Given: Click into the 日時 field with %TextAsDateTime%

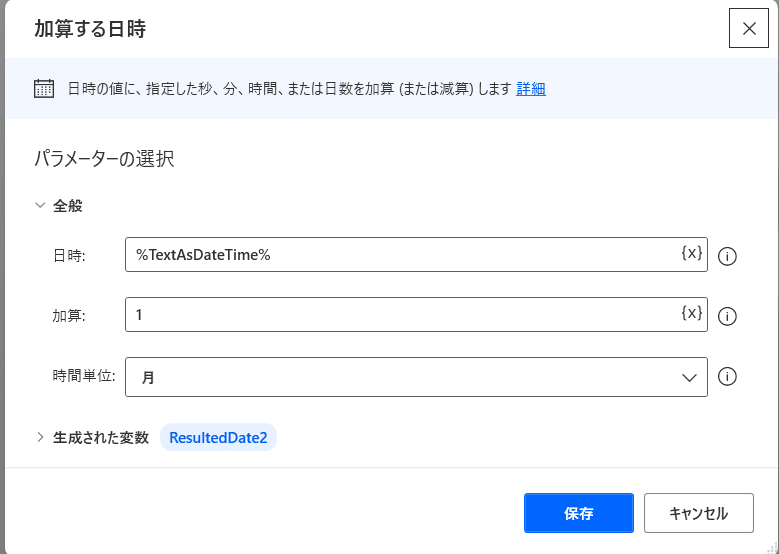Looking at the screenshot, I should click(416, 254).
